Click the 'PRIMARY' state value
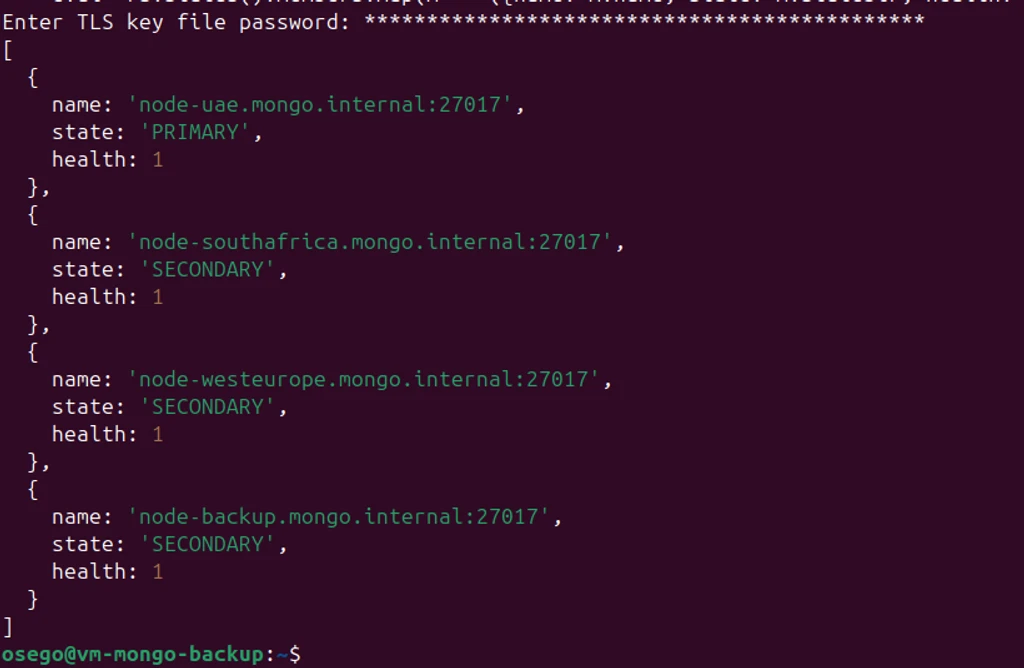 [195, 132]
